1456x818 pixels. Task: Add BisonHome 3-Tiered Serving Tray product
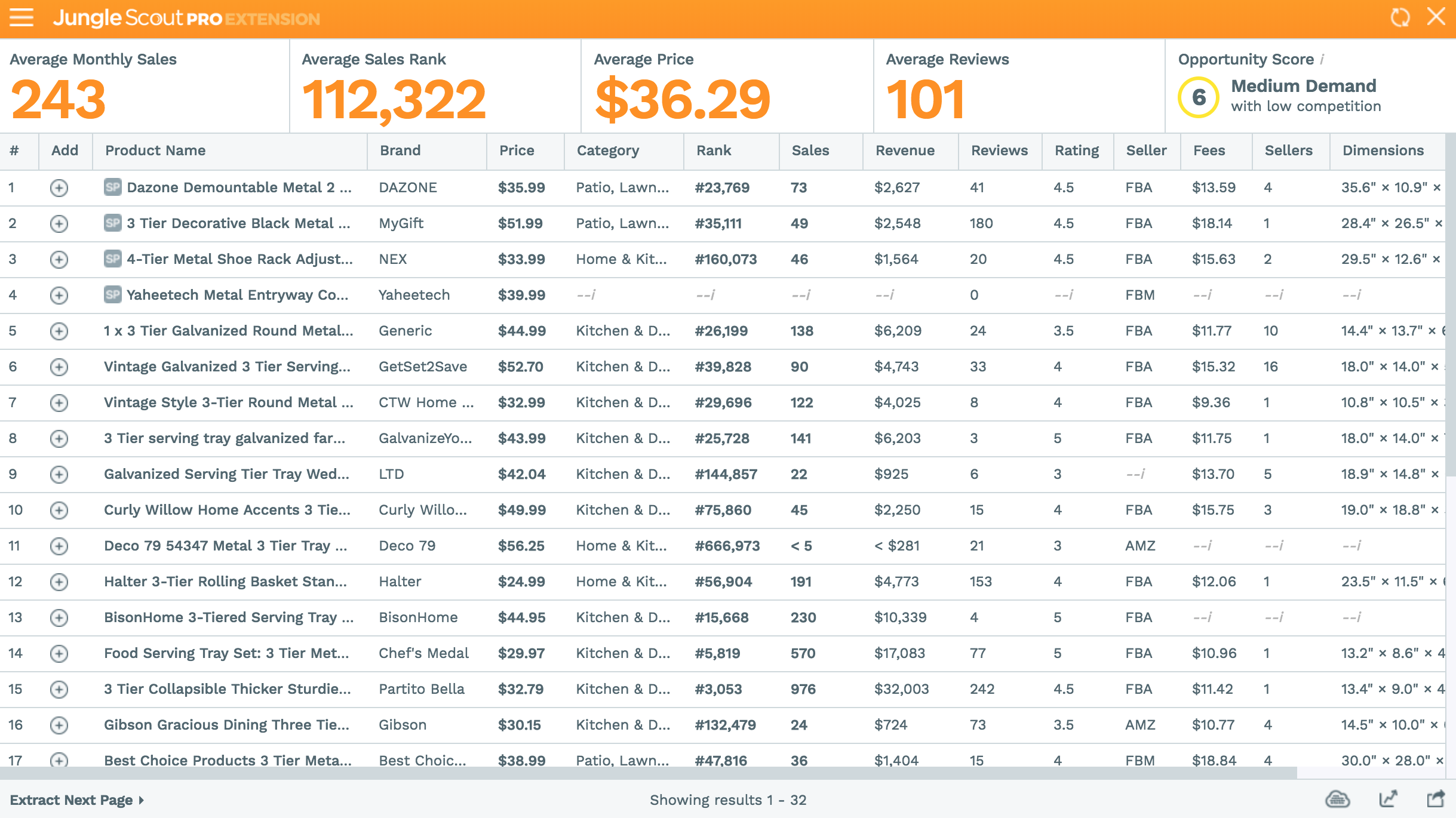pos(59,618)
